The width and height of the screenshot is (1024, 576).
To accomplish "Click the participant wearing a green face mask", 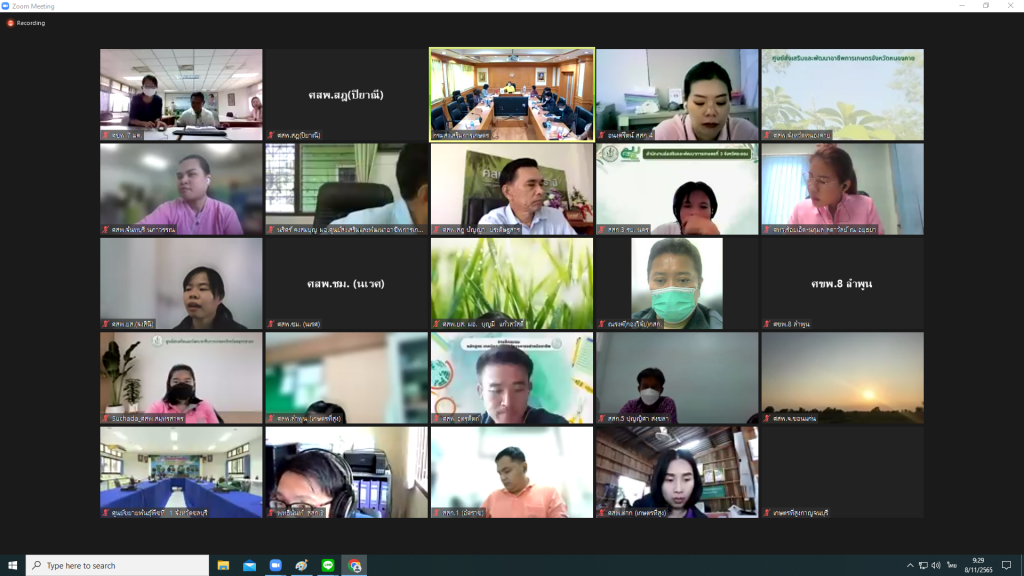I will click(x=676, y=283).
